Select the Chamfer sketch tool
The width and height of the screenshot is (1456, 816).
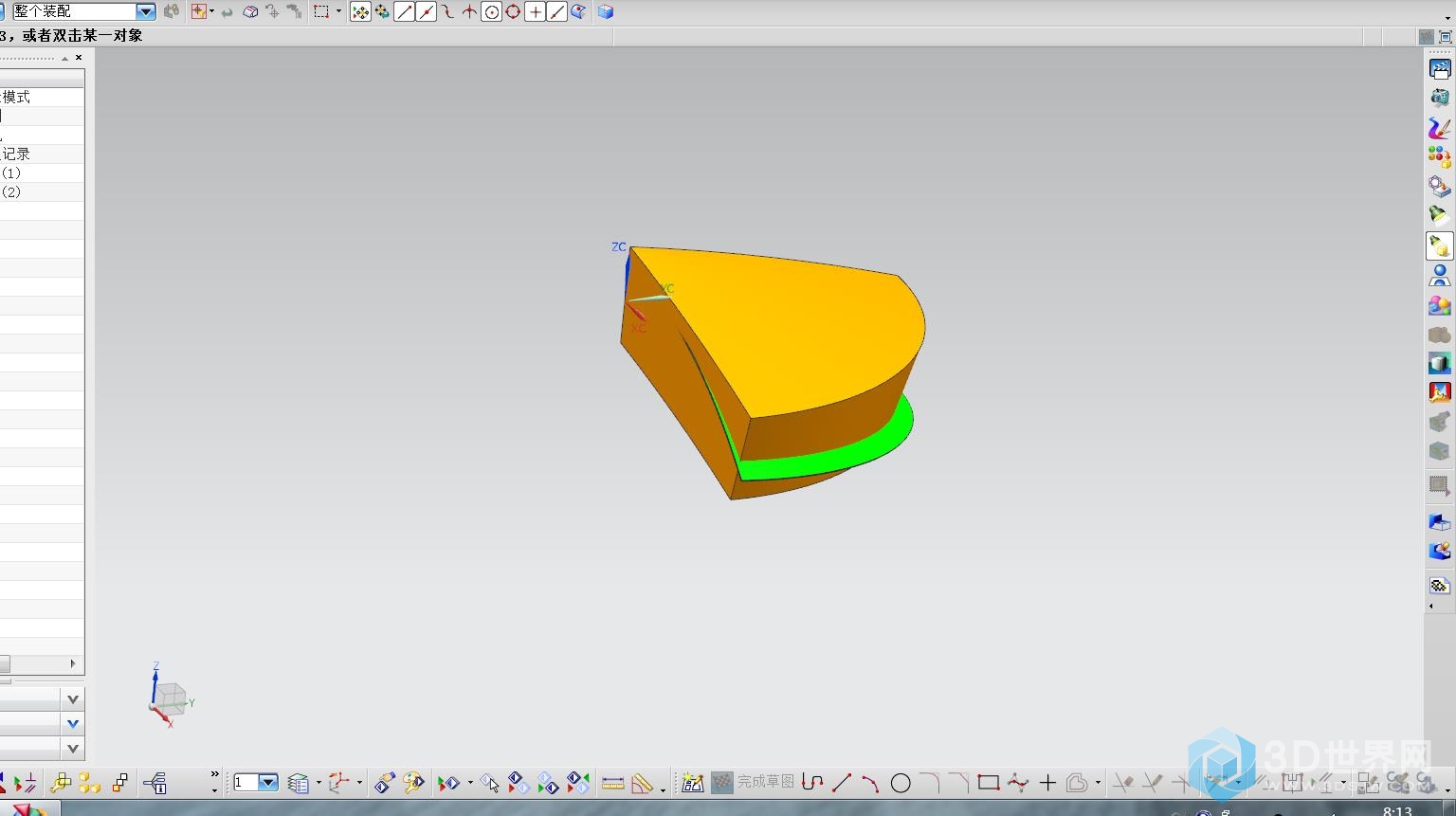pos(959,783)
